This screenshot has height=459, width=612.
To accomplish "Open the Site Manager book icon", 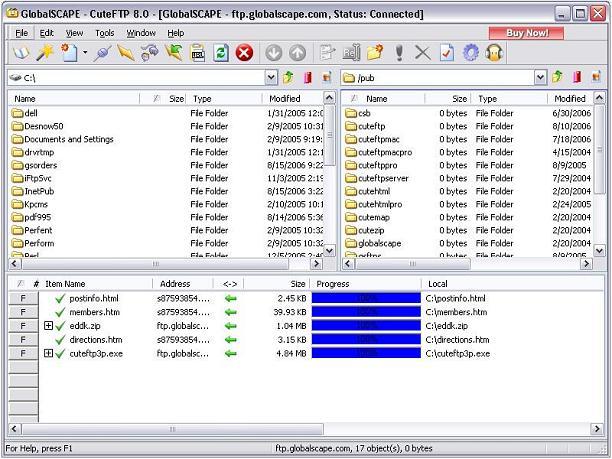I will point(21,53).
